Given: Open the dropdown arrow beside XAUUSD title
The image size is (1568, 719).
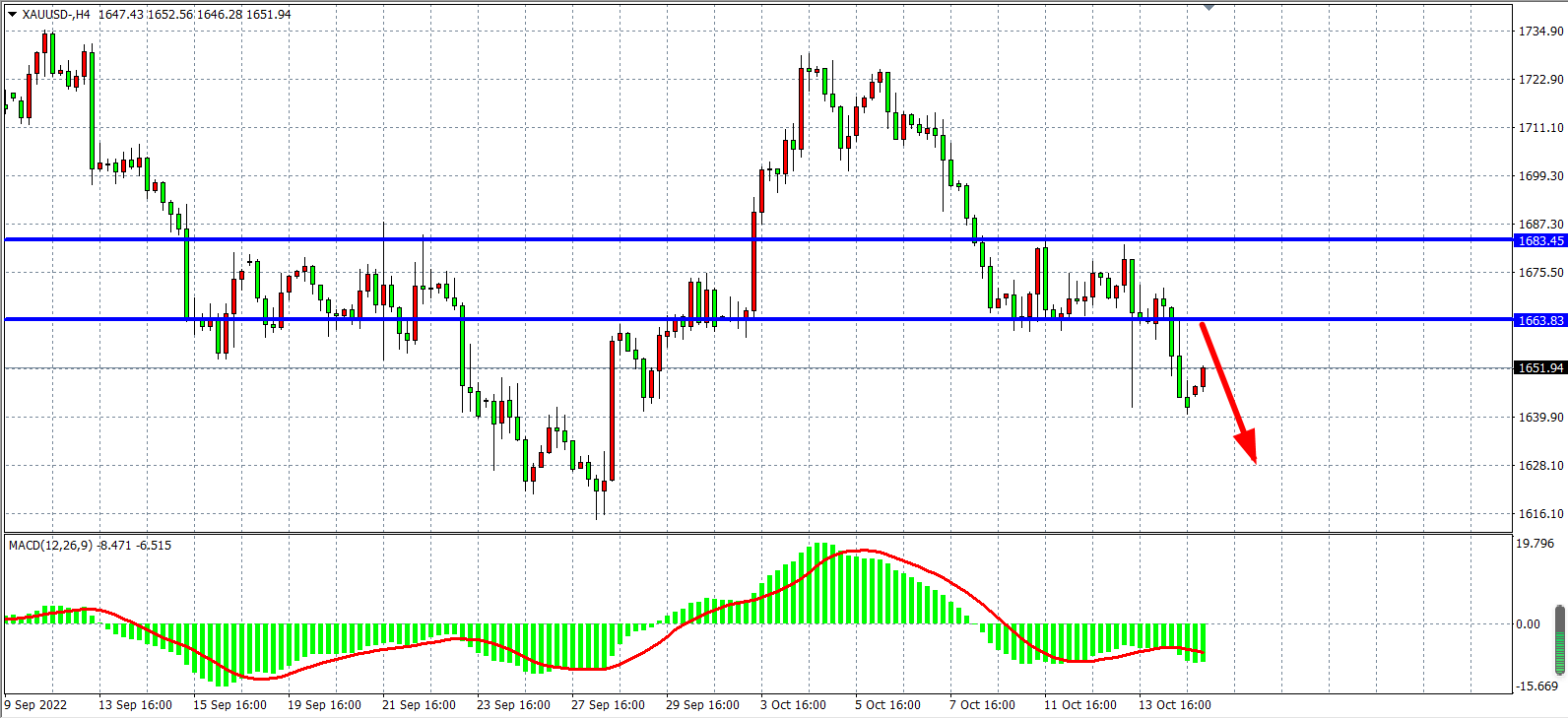Looking at the screenshot, I should tap(12, 15).
